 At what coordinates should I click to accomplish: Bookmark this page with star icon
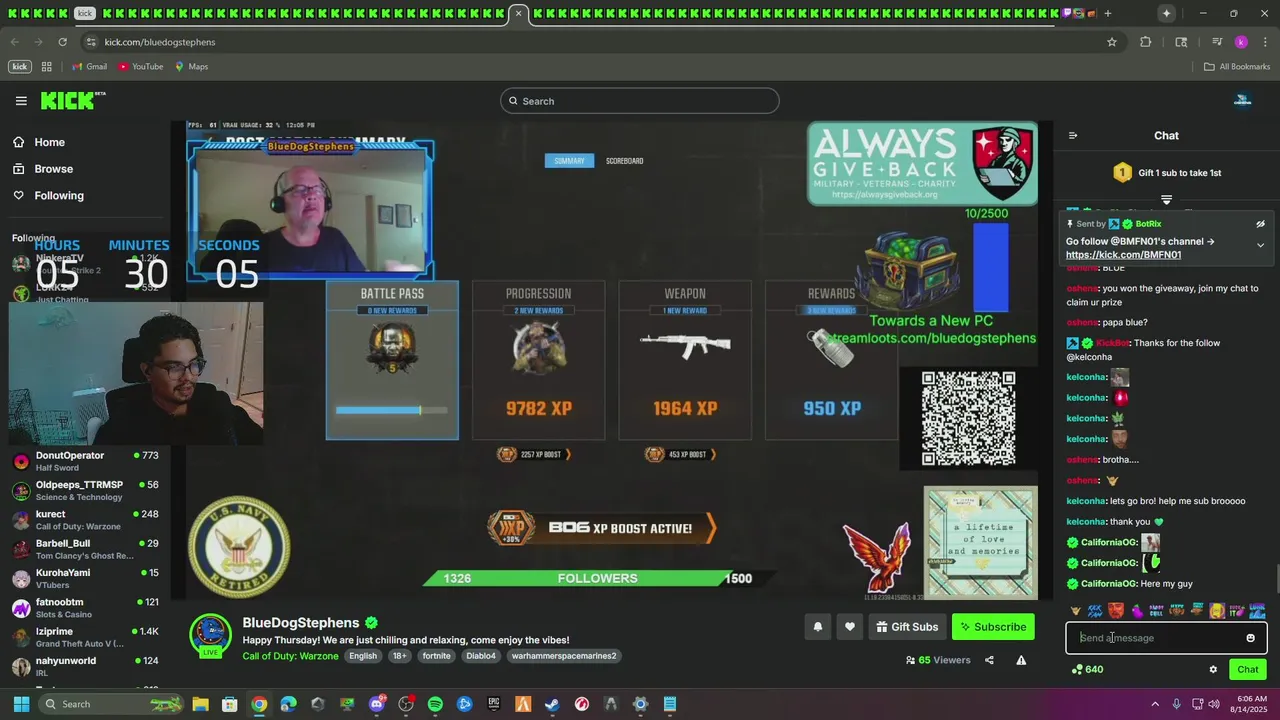point(1111,42)
